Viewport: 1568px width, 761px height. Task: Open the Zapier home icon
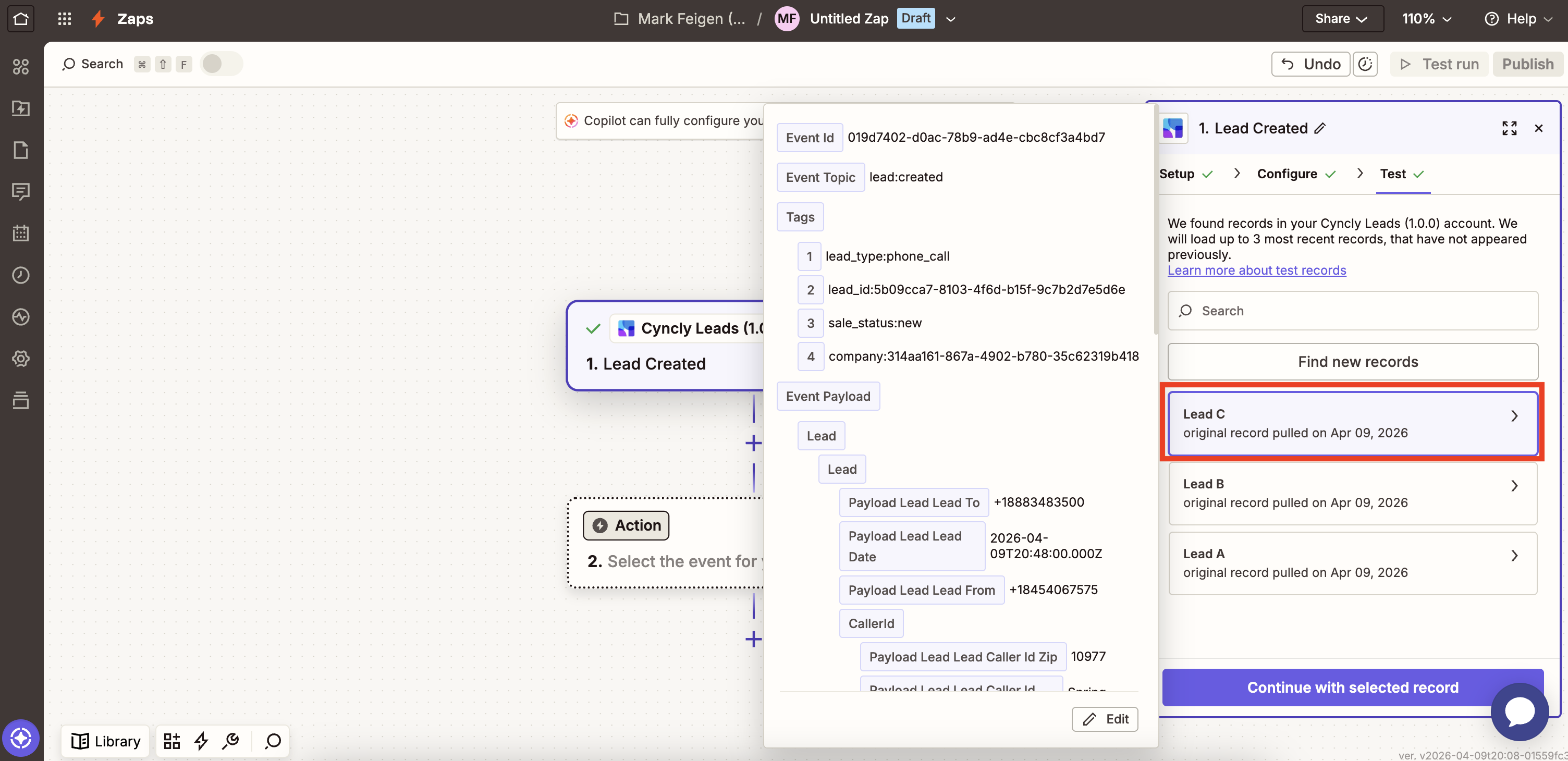pyautogui.click(x=21, y=18)
